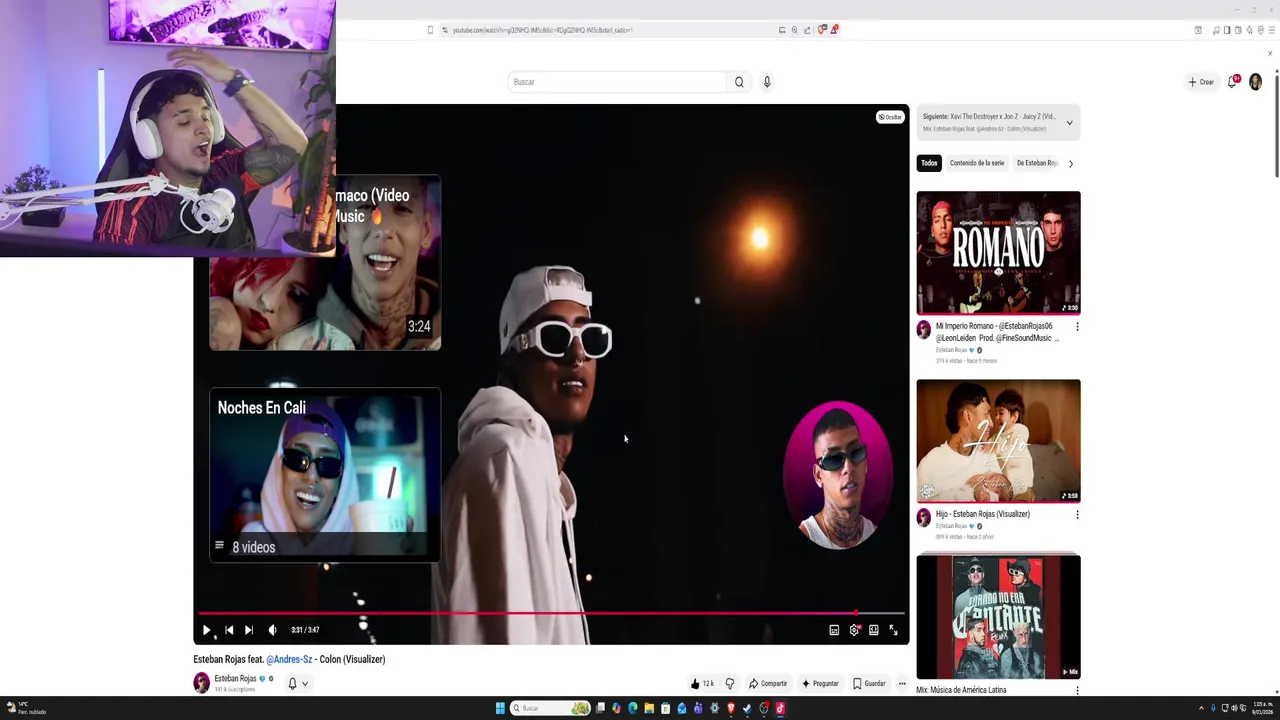Click the bookmark icon left of the URL

(430, 30)
